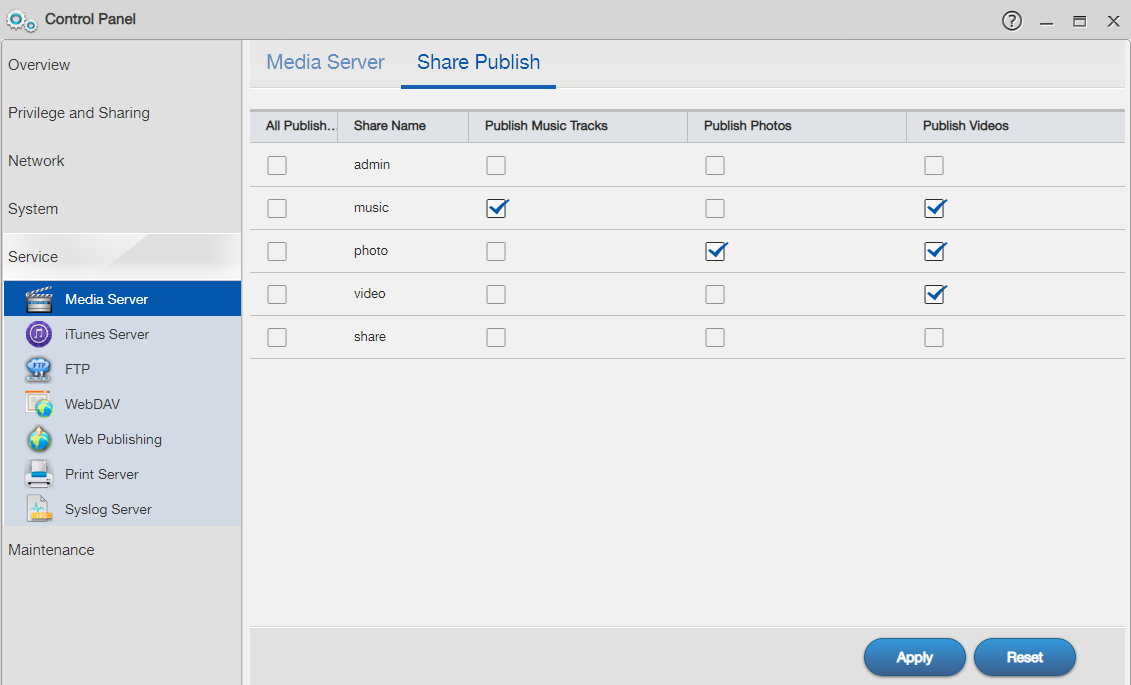Expand the Privilege and Sharing section
The width and height of the screenshot is (1131, 685).
click(x=79, y=113)
